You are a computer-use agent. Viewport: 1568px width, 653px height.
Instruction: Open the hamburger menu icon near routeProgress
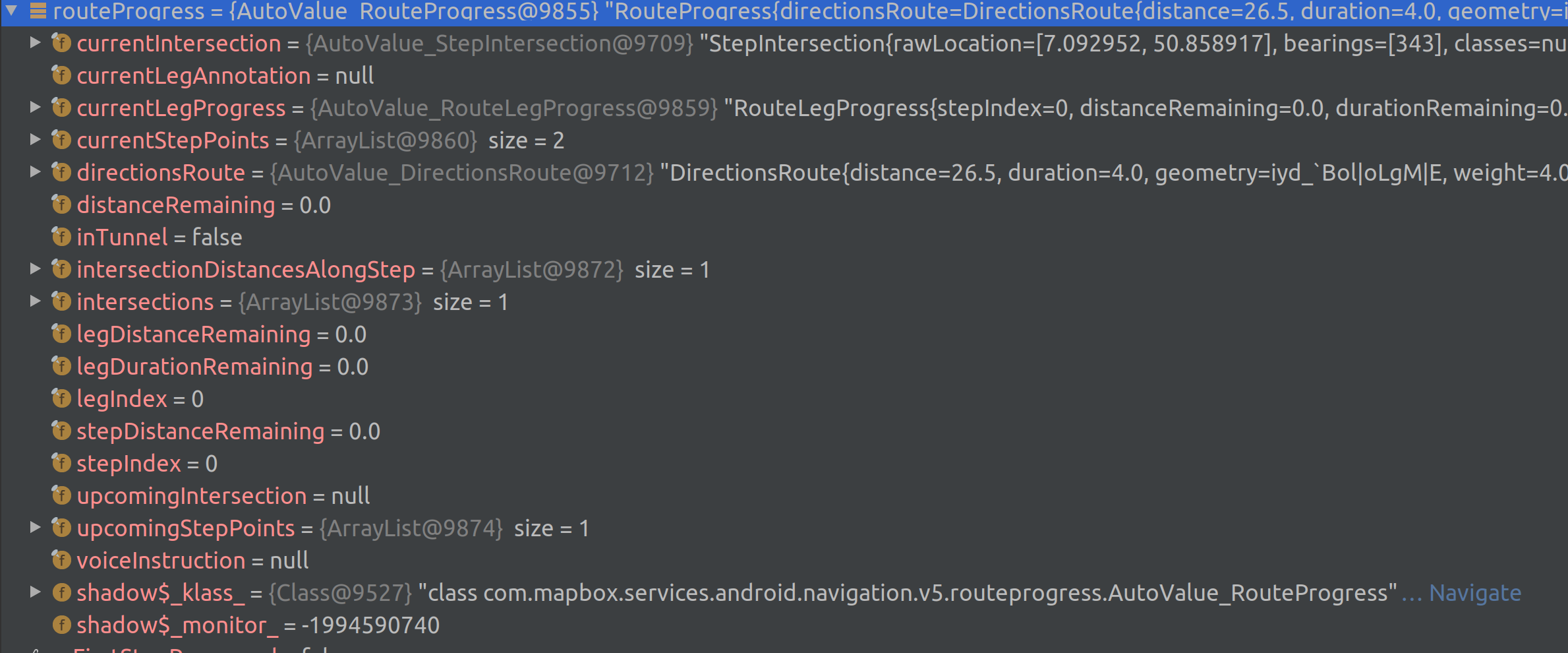38,11
